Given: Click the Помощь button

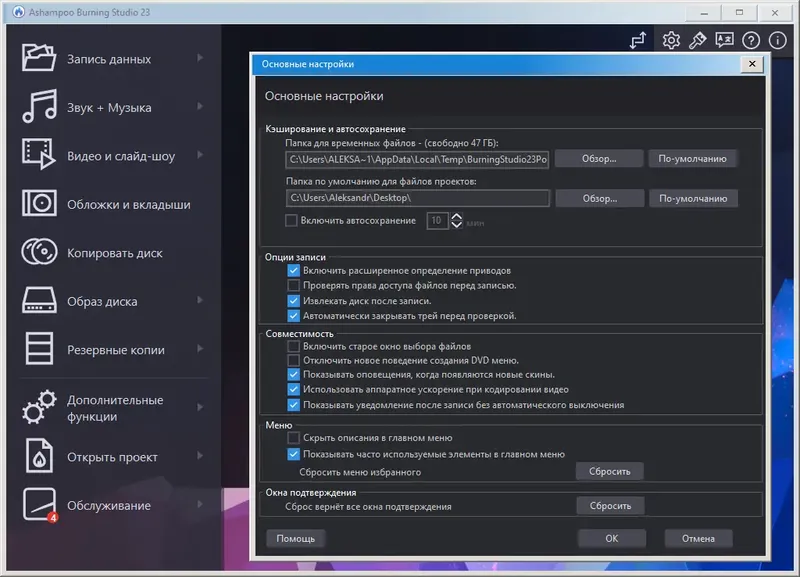Looking at the screenshot, I should tap(295, 538).
